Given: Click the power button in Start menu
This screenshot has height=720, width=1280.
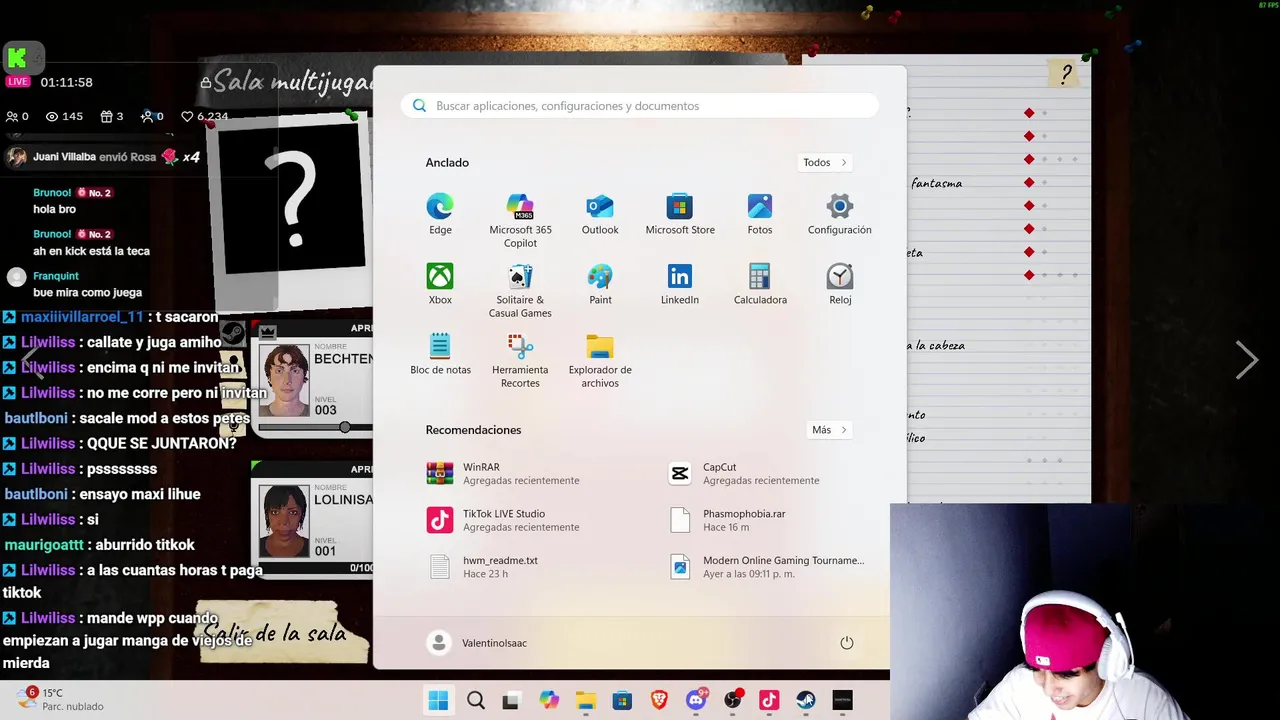Looking at the screenshot, I should coord(847,643).
